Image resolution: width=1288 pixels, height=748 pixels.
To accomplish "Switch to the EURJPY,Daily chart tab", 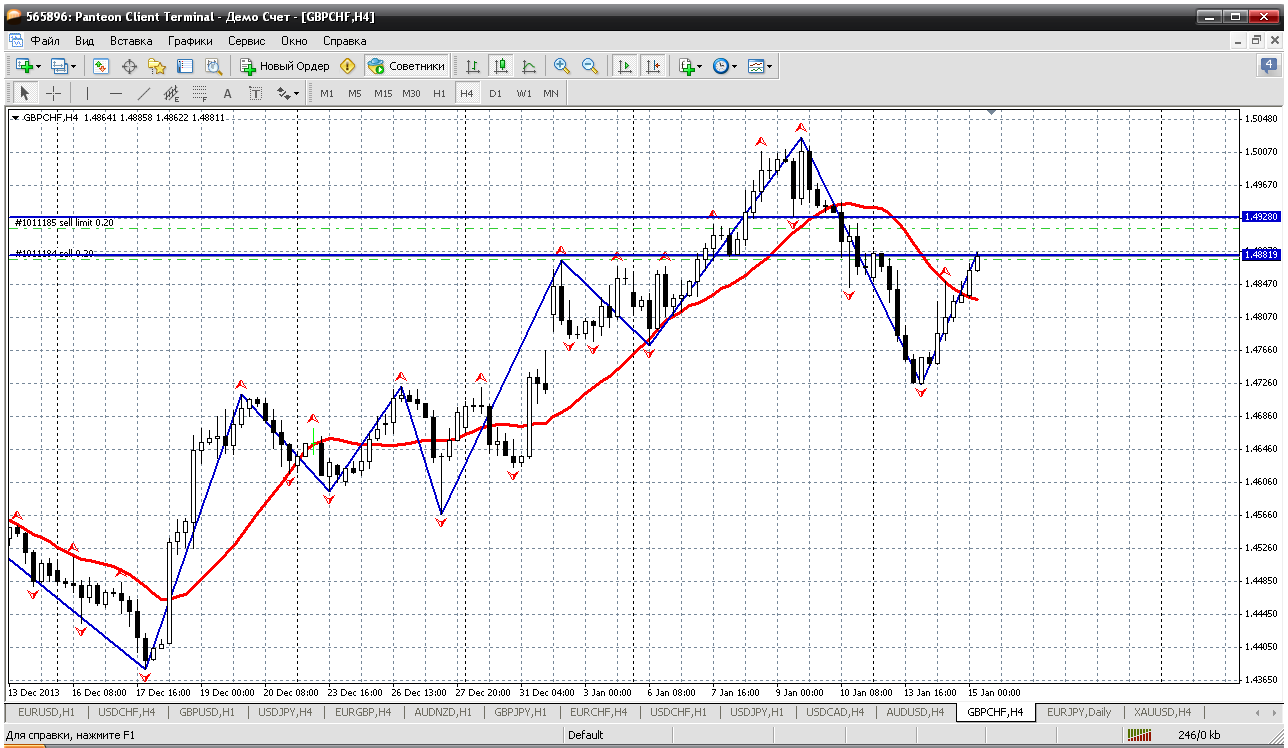I will point(1078,712).
